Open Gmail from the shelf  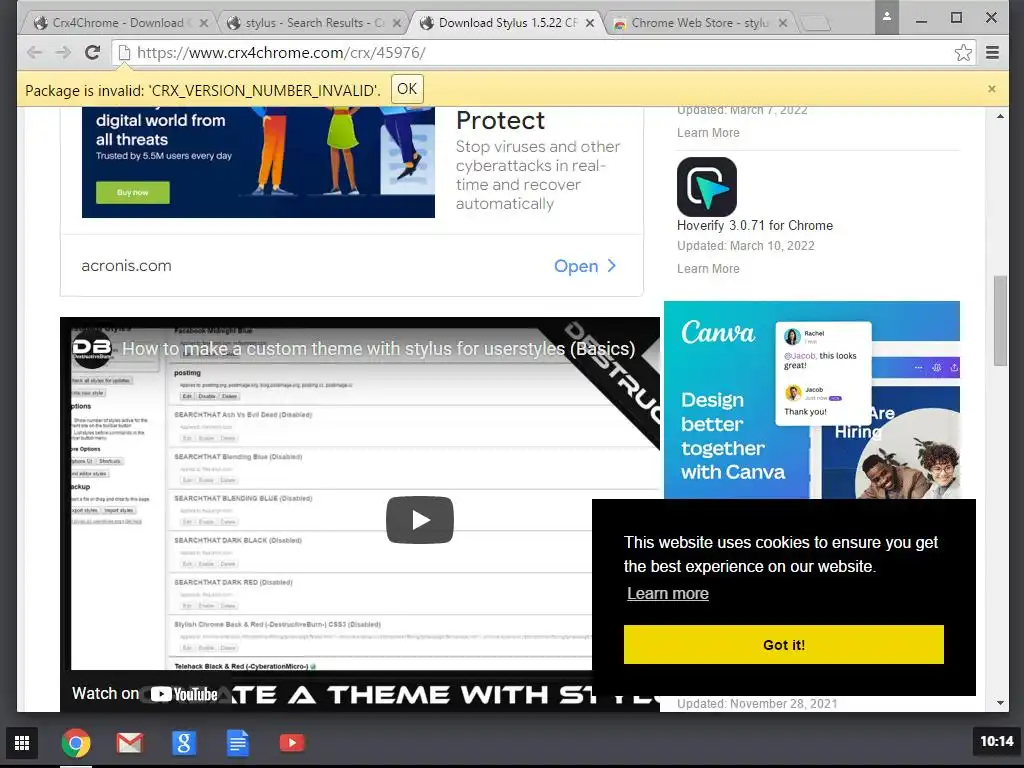coord(130,743)
